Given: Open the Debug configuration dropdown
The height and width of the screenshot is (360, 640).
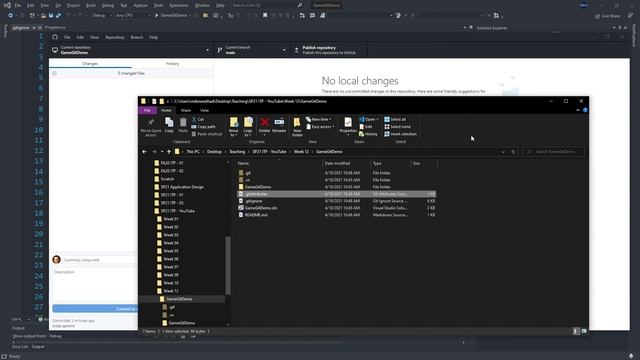Looking at the screenshot, I should click(101, 16).
